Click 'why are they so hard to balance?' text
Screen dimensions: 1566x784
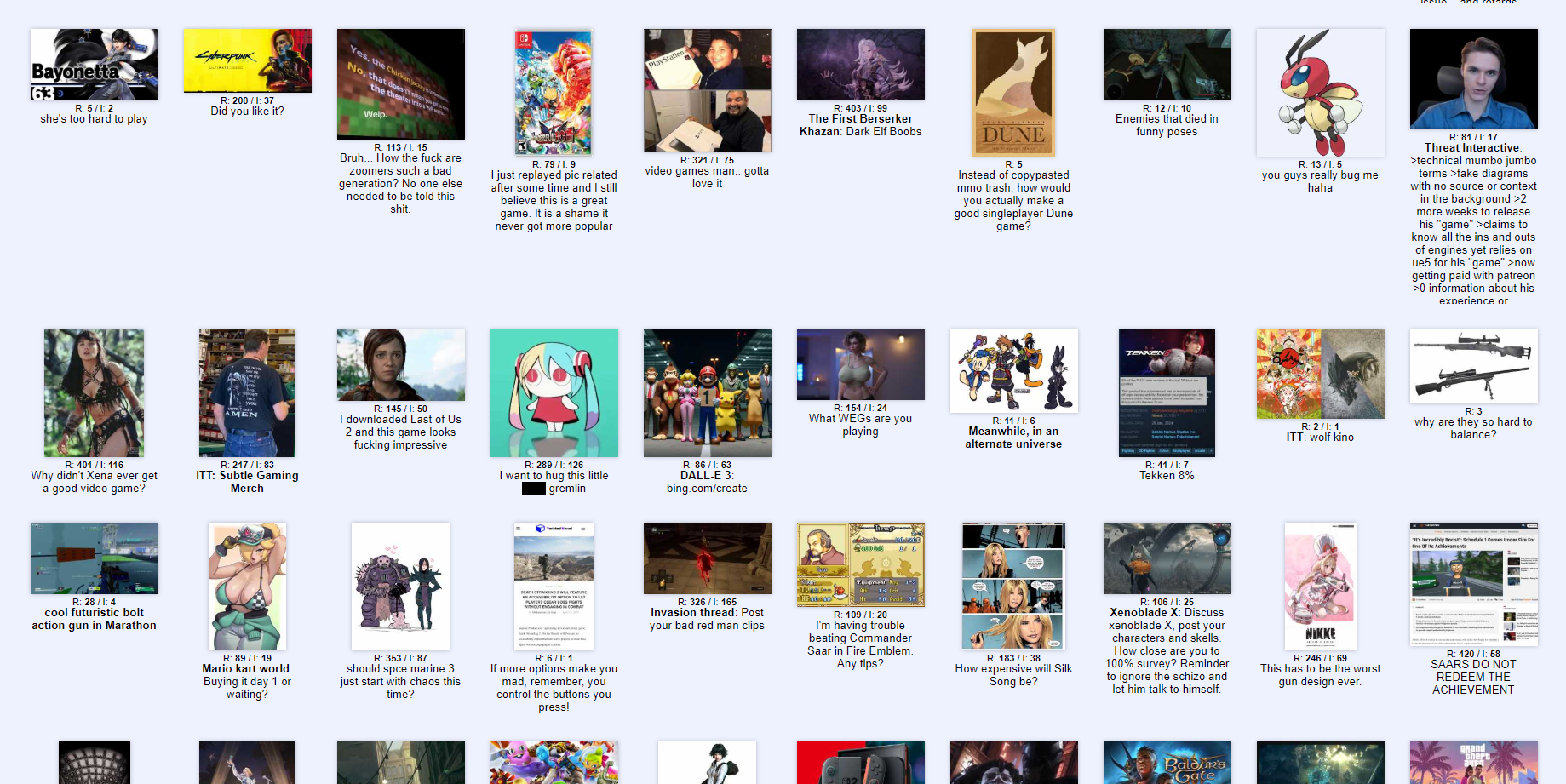coord(1473,428)
